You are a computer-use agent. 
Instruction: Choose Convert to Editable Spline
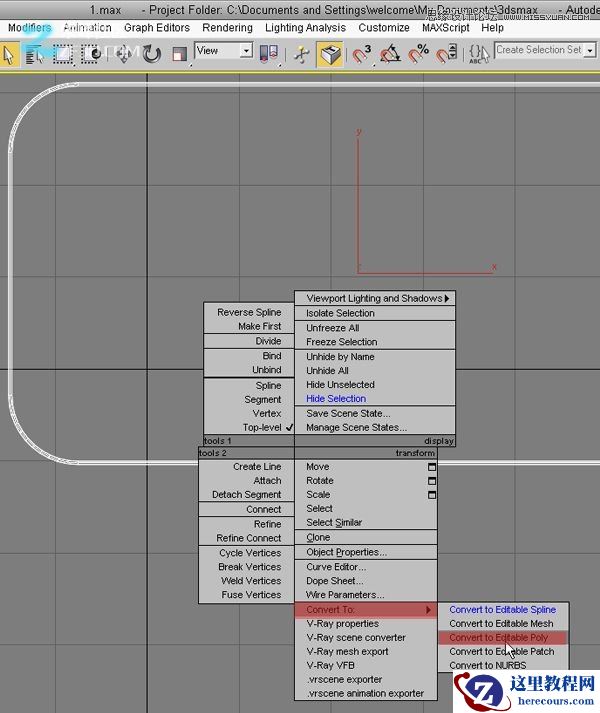[503, 610]
